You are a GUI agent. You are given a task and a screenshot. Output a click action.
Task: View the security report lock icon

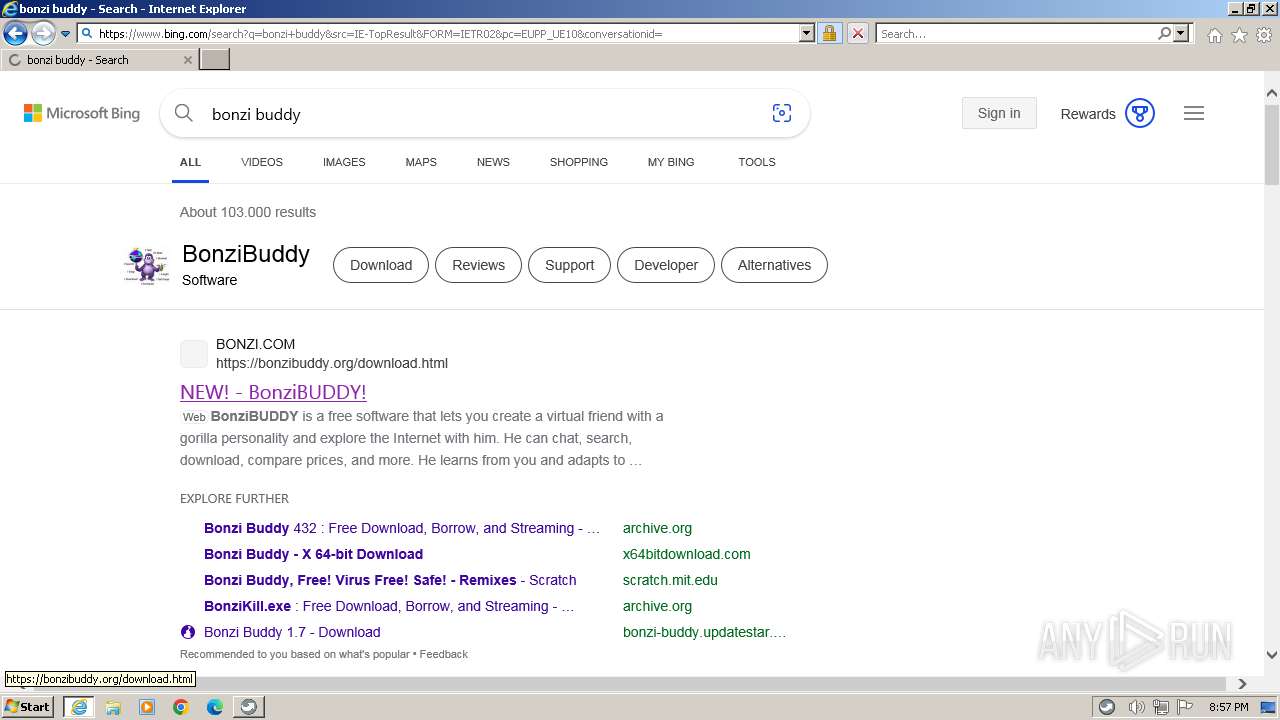[x=829, y=33]
